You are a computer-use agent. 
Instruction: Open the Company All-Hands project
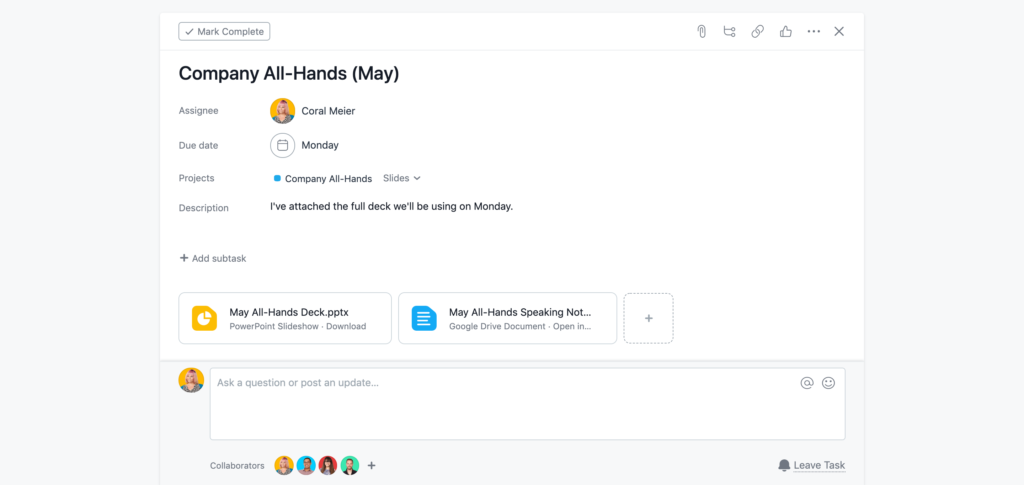coord(328,178)
